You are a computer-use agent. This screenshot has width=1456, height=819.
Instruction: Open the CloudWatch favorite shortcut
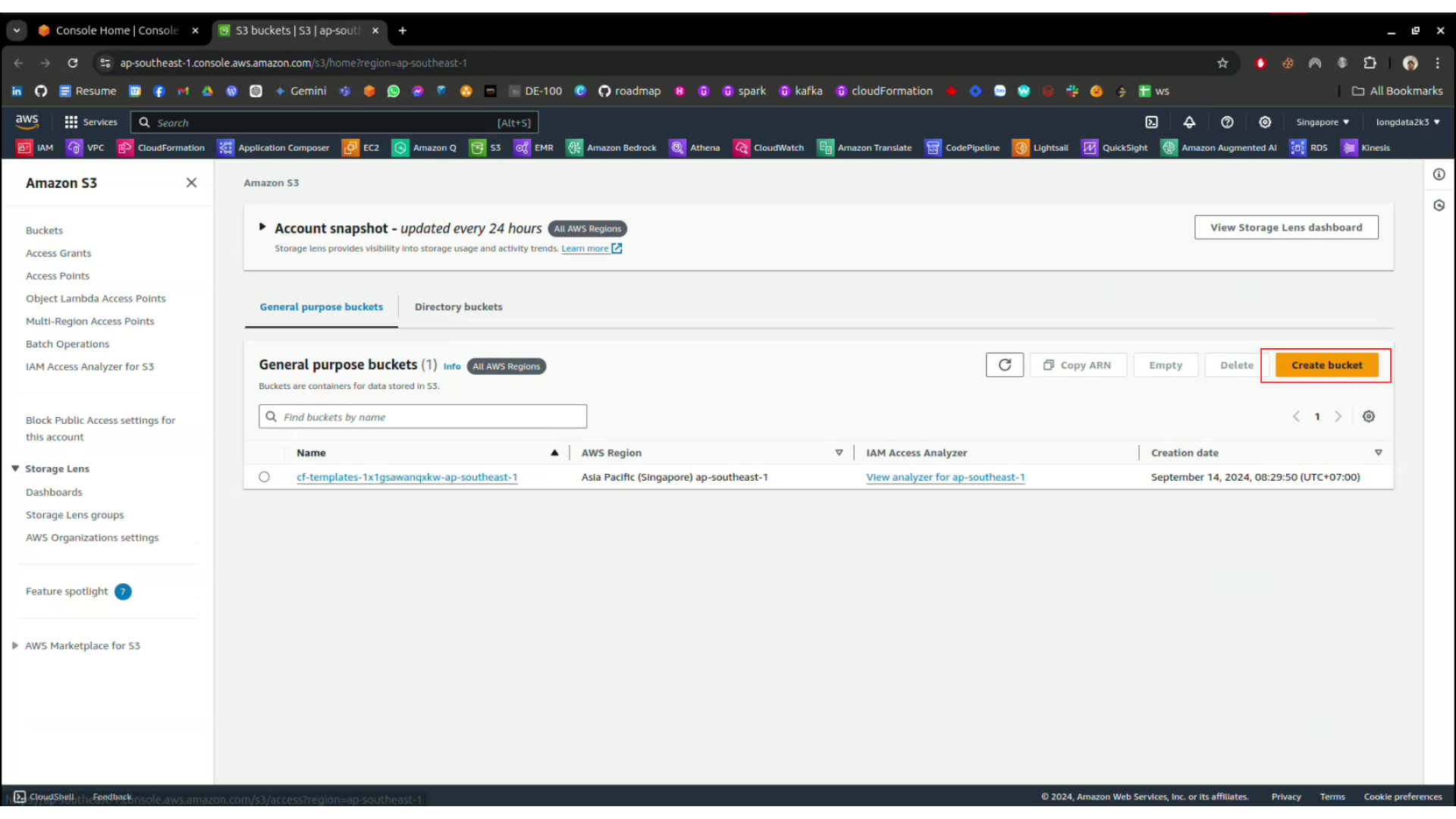pyautogui.click(x=769, y=148)
